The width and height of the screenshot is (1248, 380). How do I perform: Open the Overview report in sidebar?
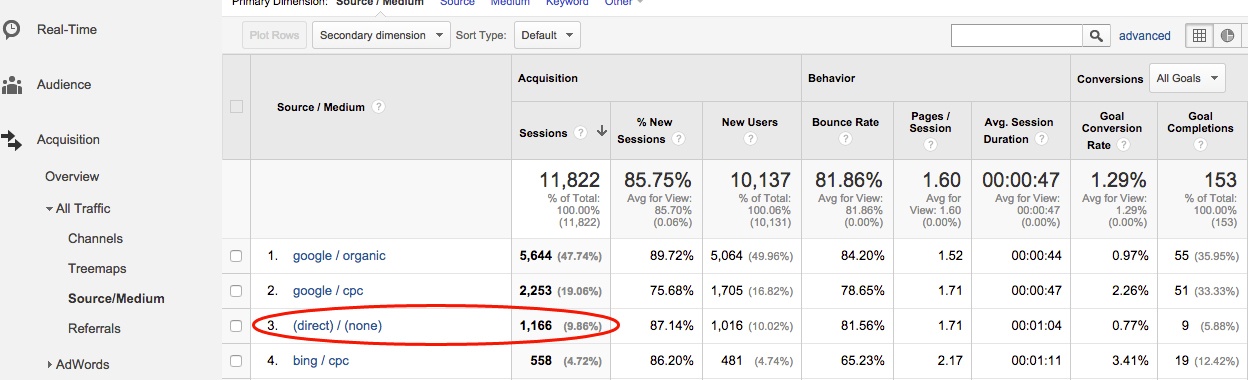[x=72, y=177]
